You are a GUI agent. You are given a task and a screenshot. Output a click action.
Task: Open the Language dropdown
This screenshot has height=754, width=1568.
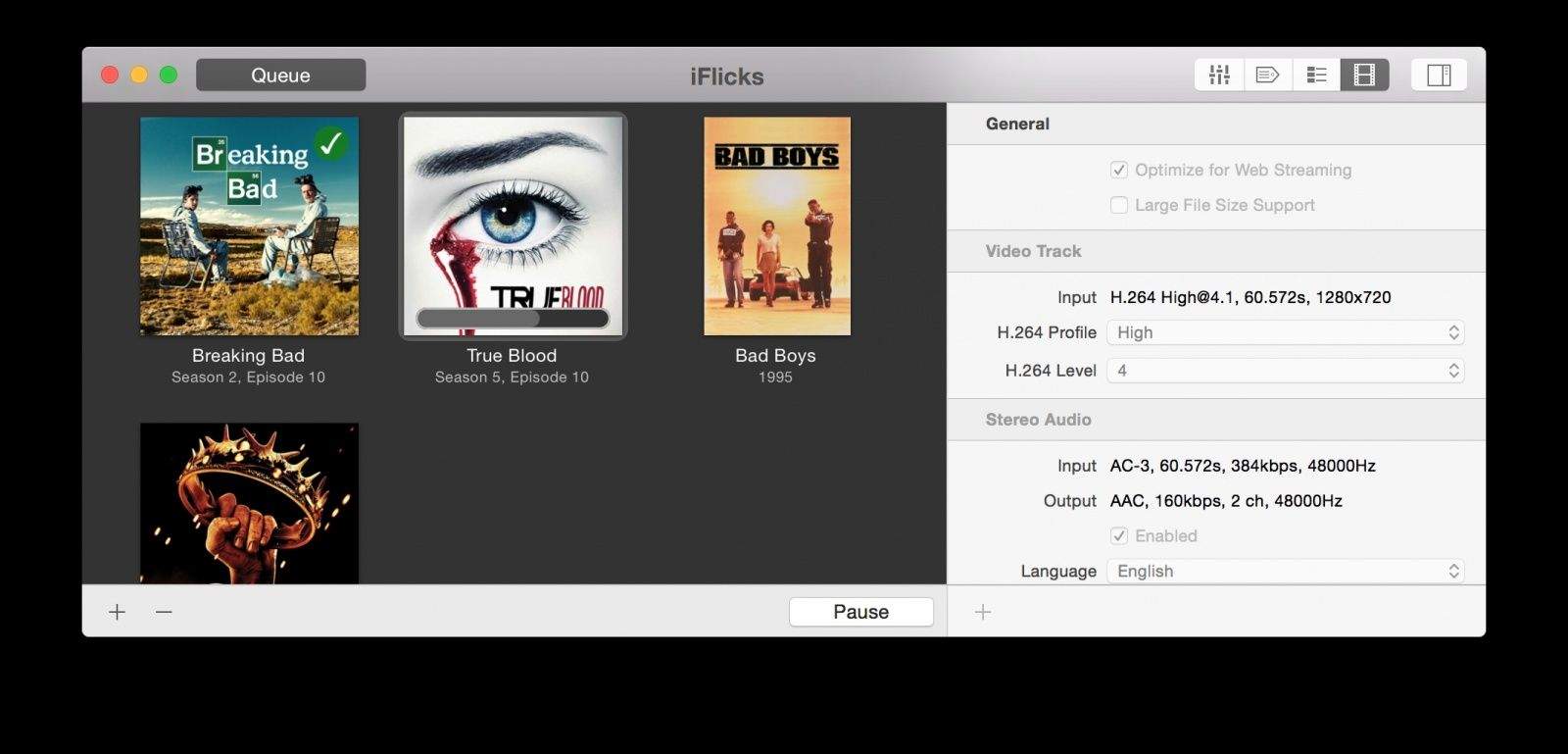1286,571
